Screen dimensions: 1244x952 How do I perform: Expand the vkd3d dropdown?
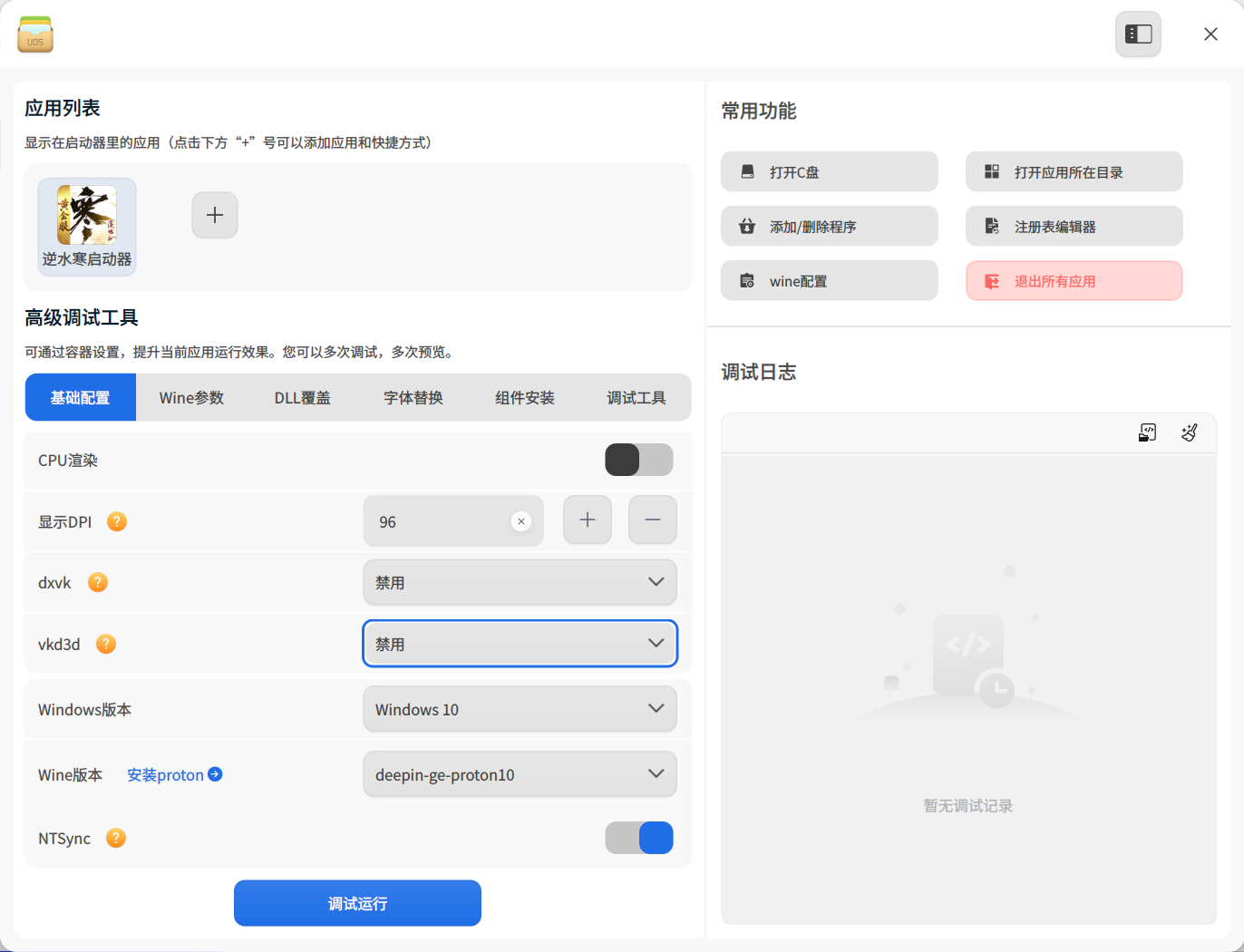[x=520, y=644]
